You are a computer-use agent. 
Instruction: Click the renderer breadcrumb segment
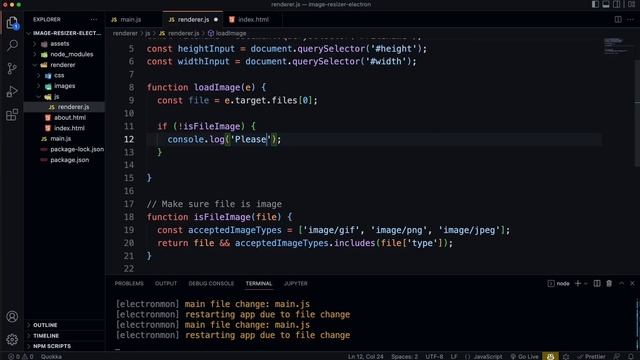125,33
